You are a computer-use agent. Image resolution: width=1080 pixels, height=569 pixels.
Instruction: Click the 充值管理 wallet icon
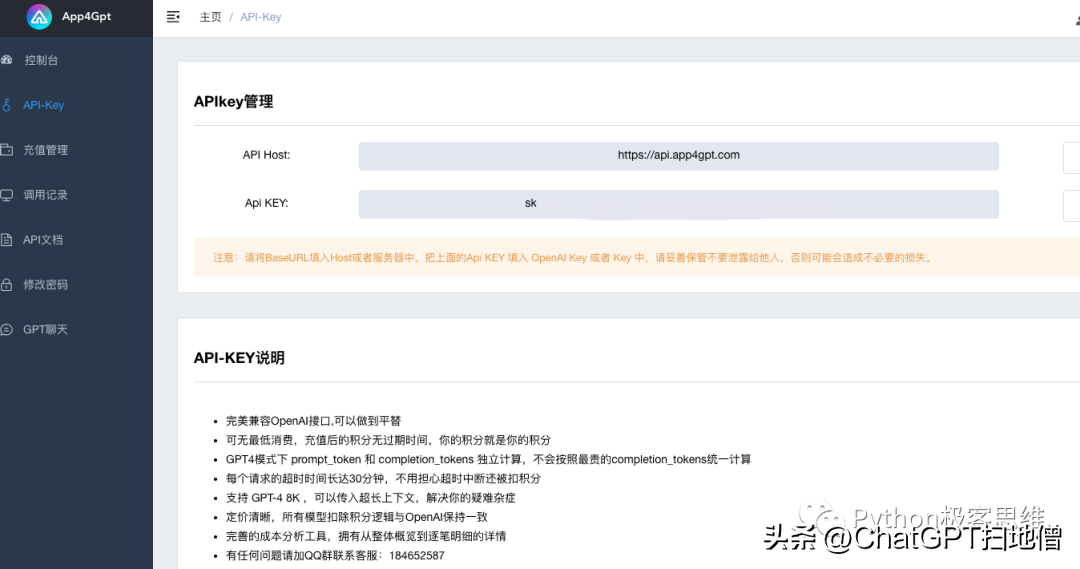[x=7, y=149]
